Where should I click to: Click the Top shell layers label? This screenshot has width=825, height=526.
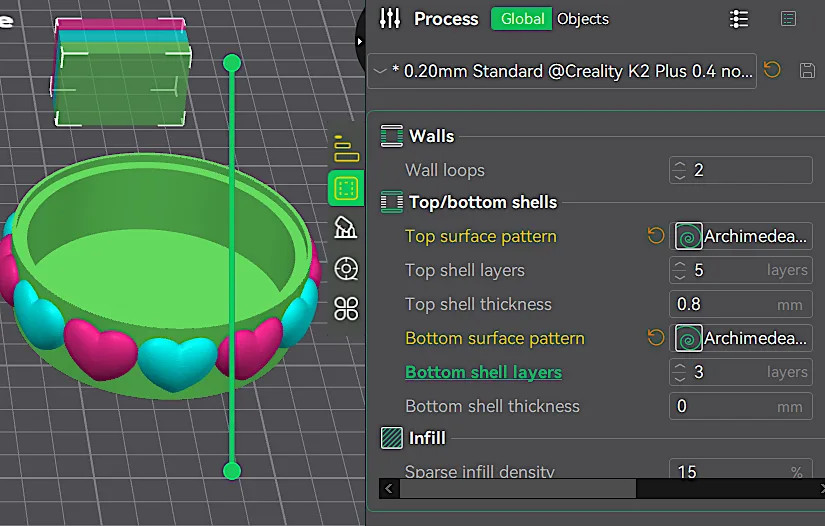pyautogui.click(x=465, y=270)
